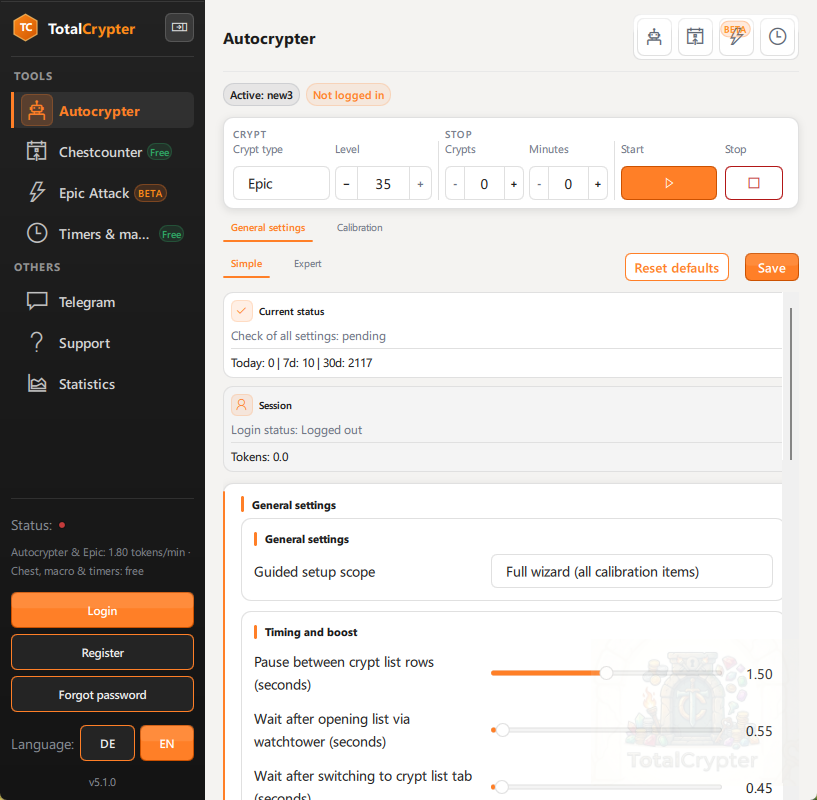Click the Login status: Logged out text
The width and height of the screenshot is (817, 800).
(296, 430)
